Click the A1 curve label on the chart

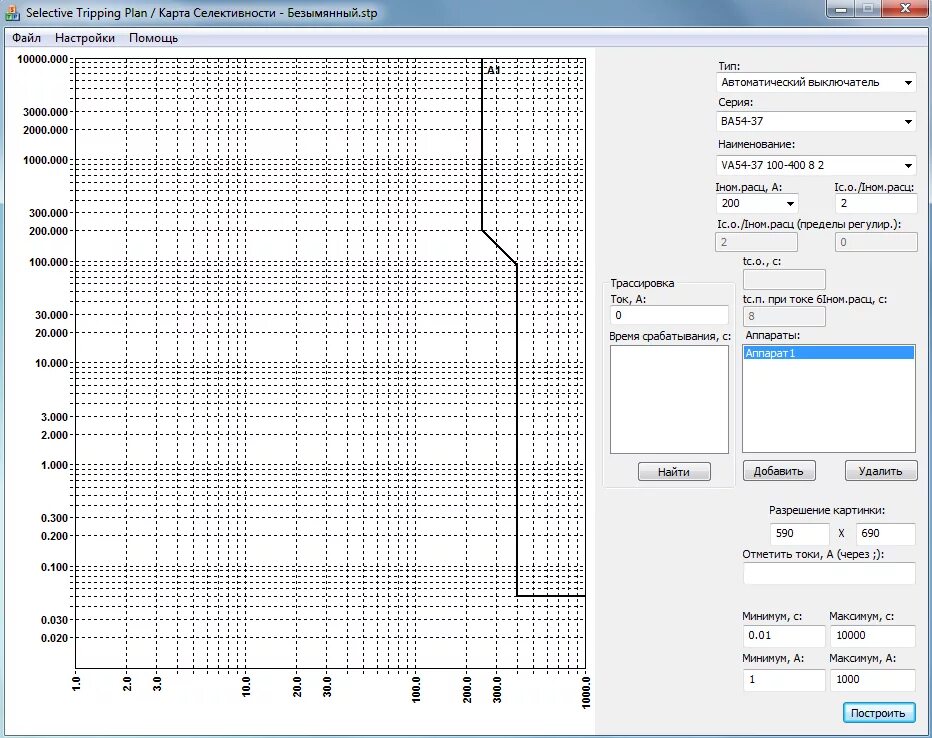(x=493, y=70)
